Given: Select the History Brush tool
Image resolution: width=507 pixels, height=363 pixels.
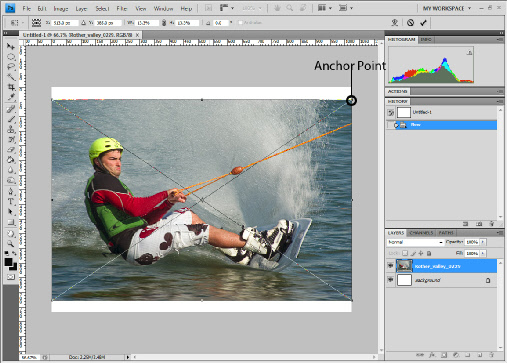Looking at the screenshot, I should (11, 139).
